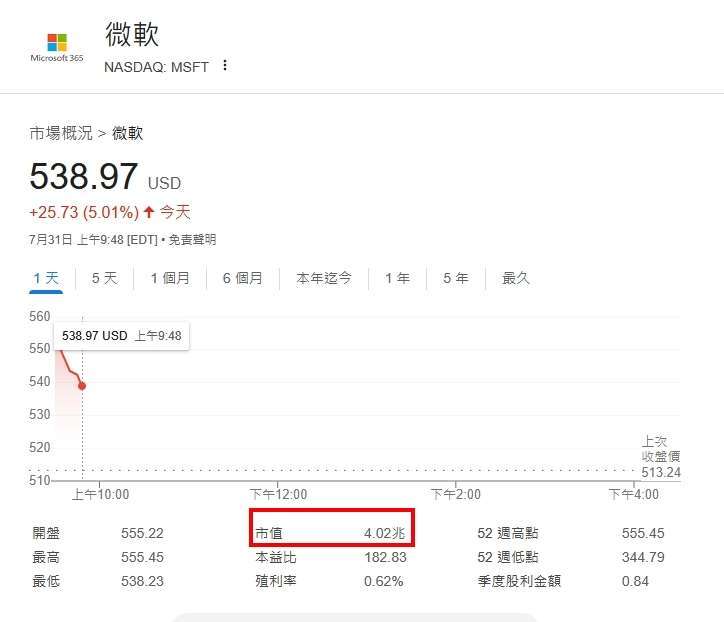Click the 市值 value 4.02兆

click(385, 533)
